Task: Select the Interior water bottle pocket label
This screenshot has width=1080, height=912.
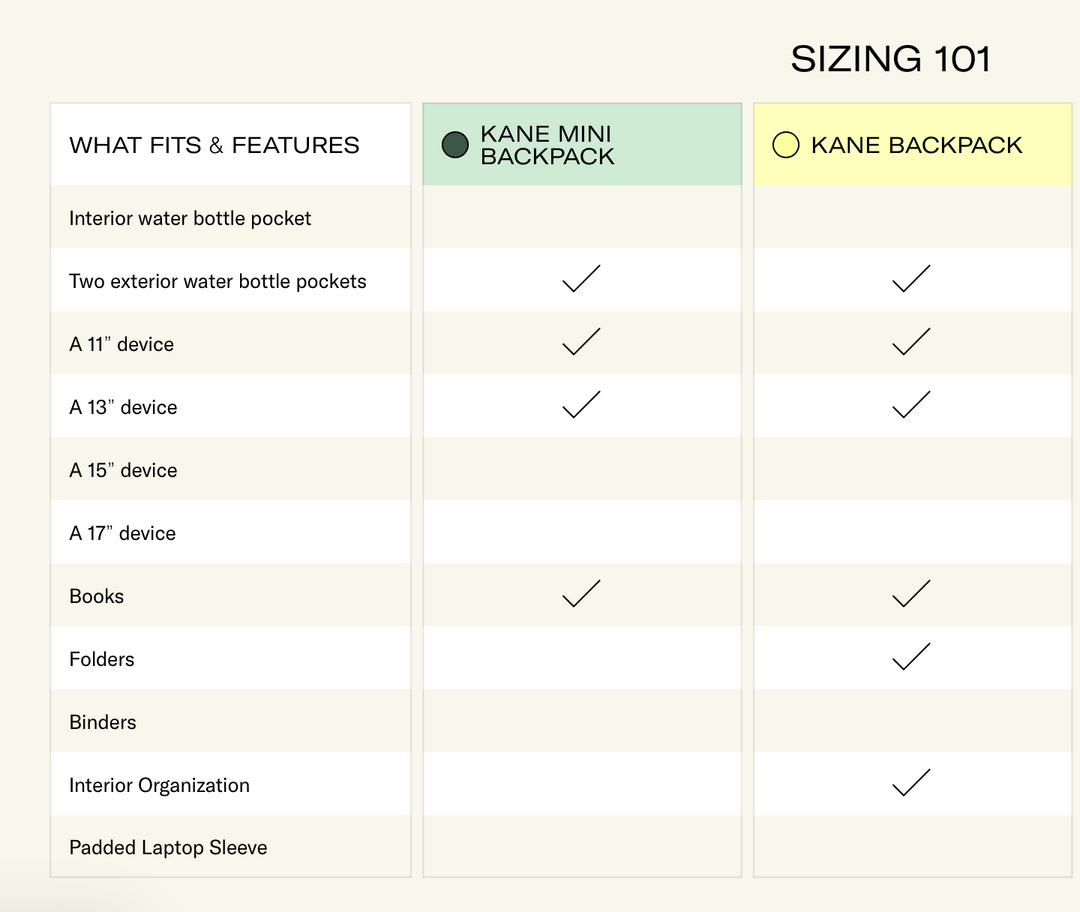Action: (x=190, y=218)
